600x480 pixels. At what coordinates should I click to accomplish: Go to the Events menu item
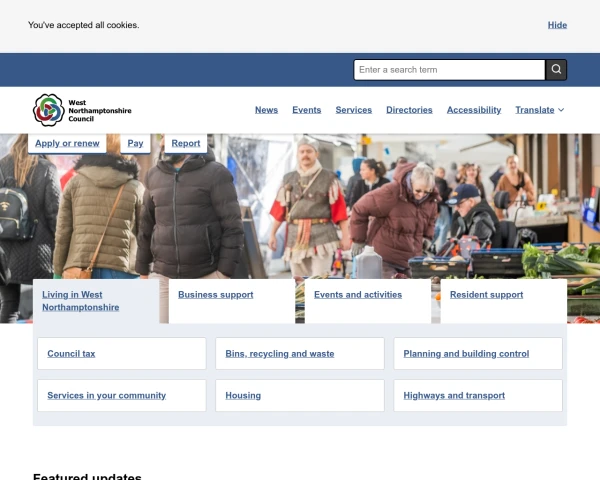[307, 110]
